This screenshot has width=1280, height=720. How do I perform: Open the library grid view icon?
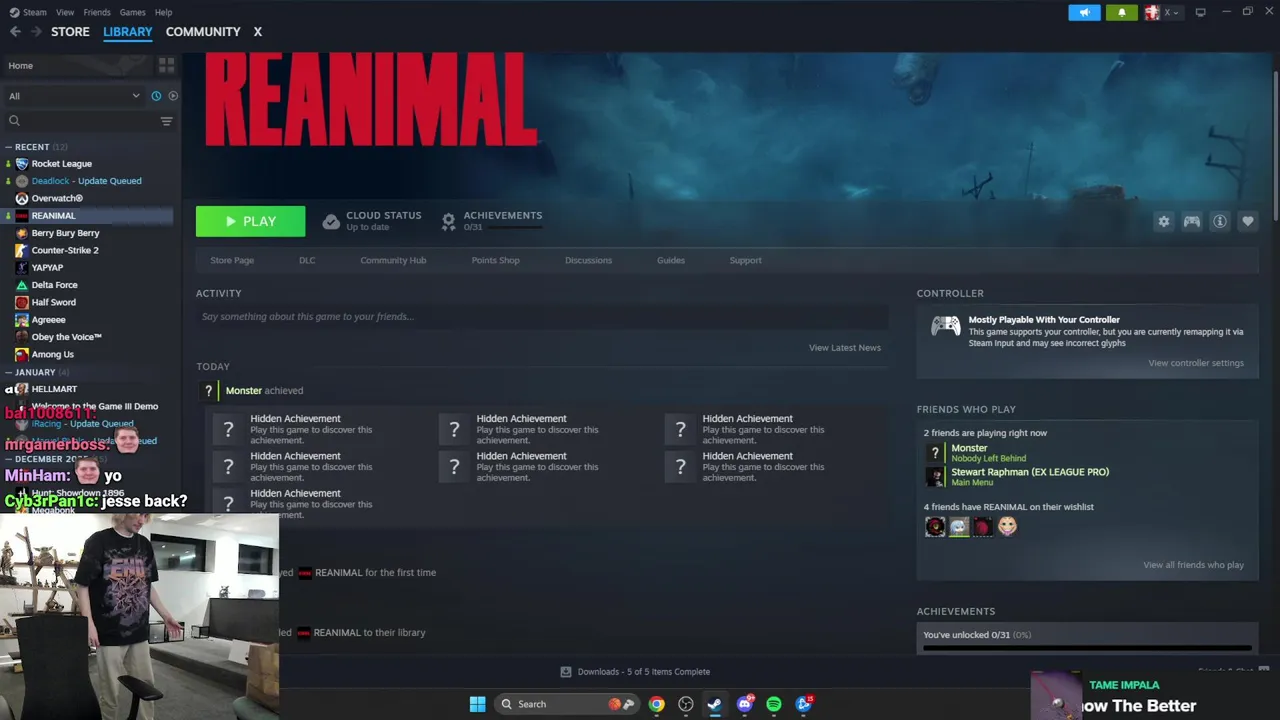point(166,65)
